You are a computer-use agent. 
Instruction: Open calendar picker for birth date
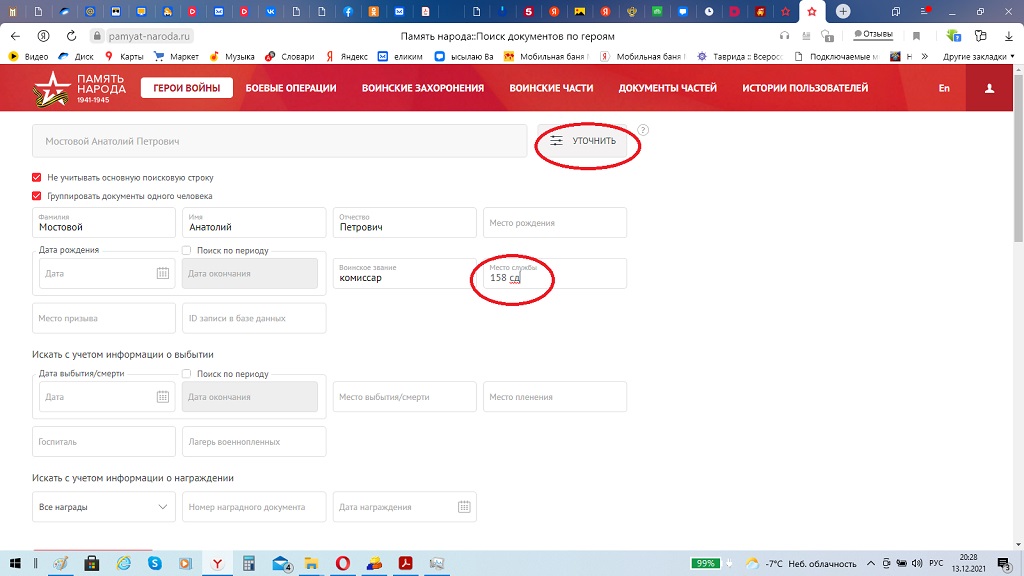(162, 273)
